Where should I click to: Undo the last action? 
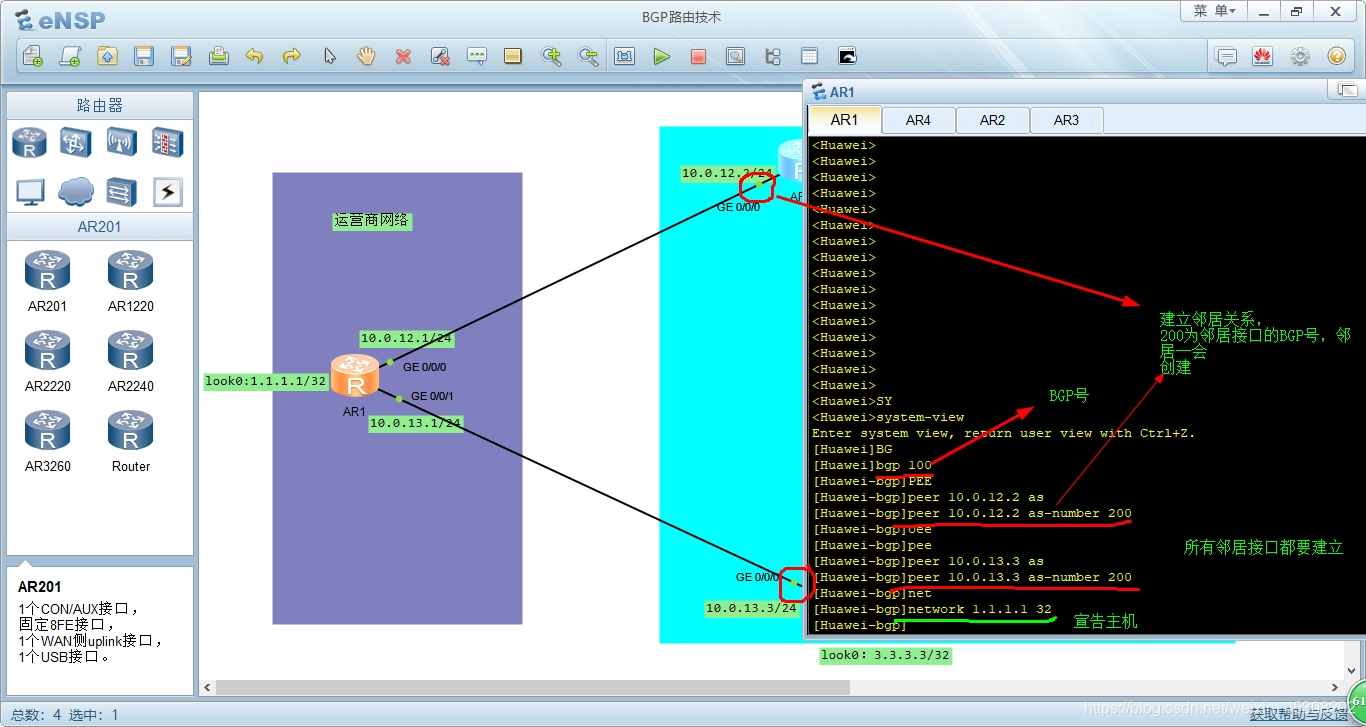point(255,56)
